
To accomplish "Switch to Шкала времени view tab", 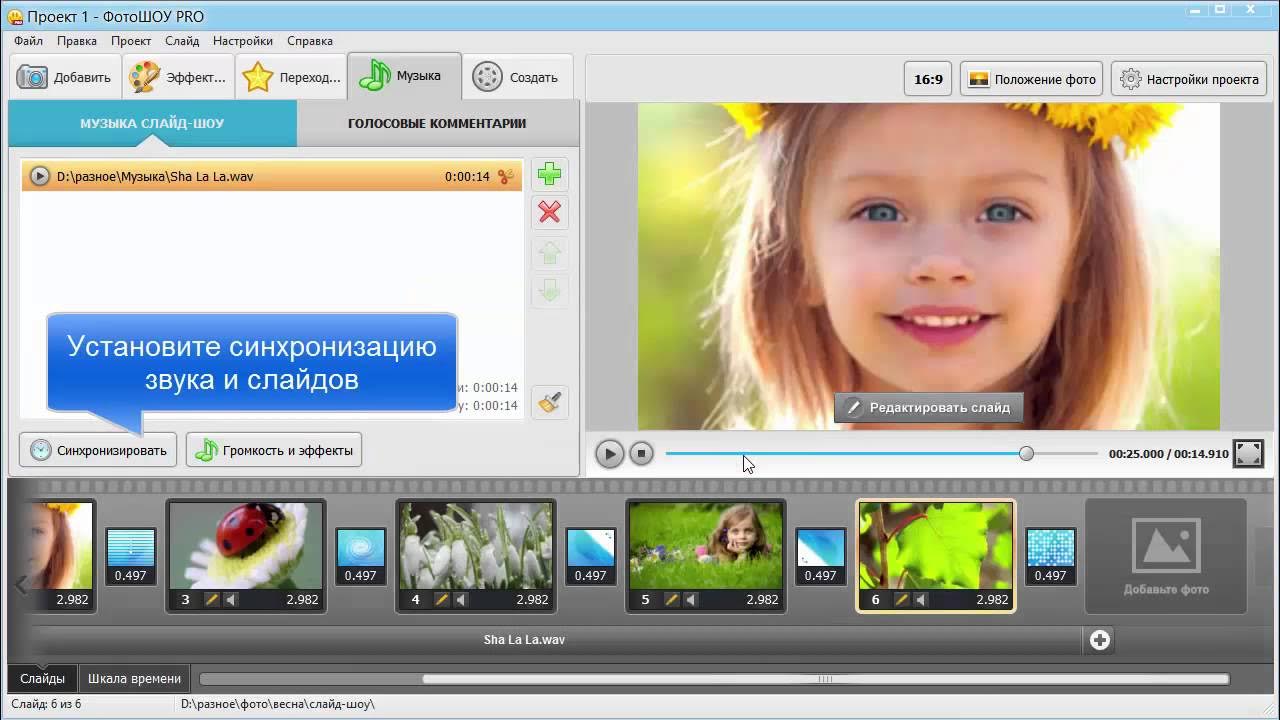I will 134,678.
